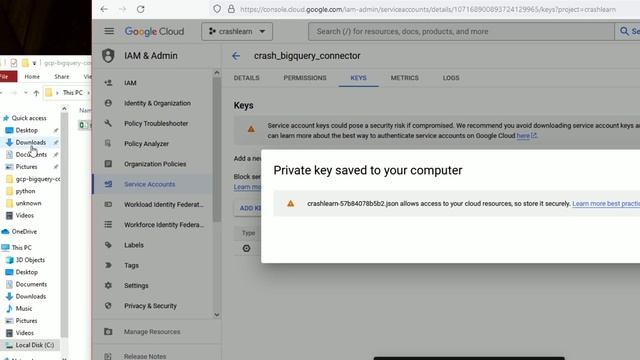Viewport: 640px width, 360px height.
Task: Open the Google Cloud hamburger navigation menu
Action: [109, 31]
